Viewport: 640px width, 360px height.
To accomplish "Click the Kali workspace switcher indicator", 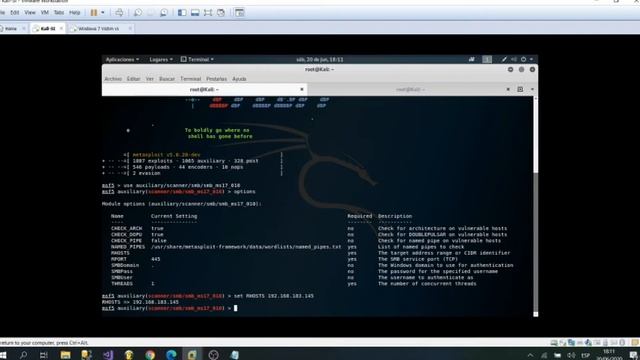I will click(487, 60).
